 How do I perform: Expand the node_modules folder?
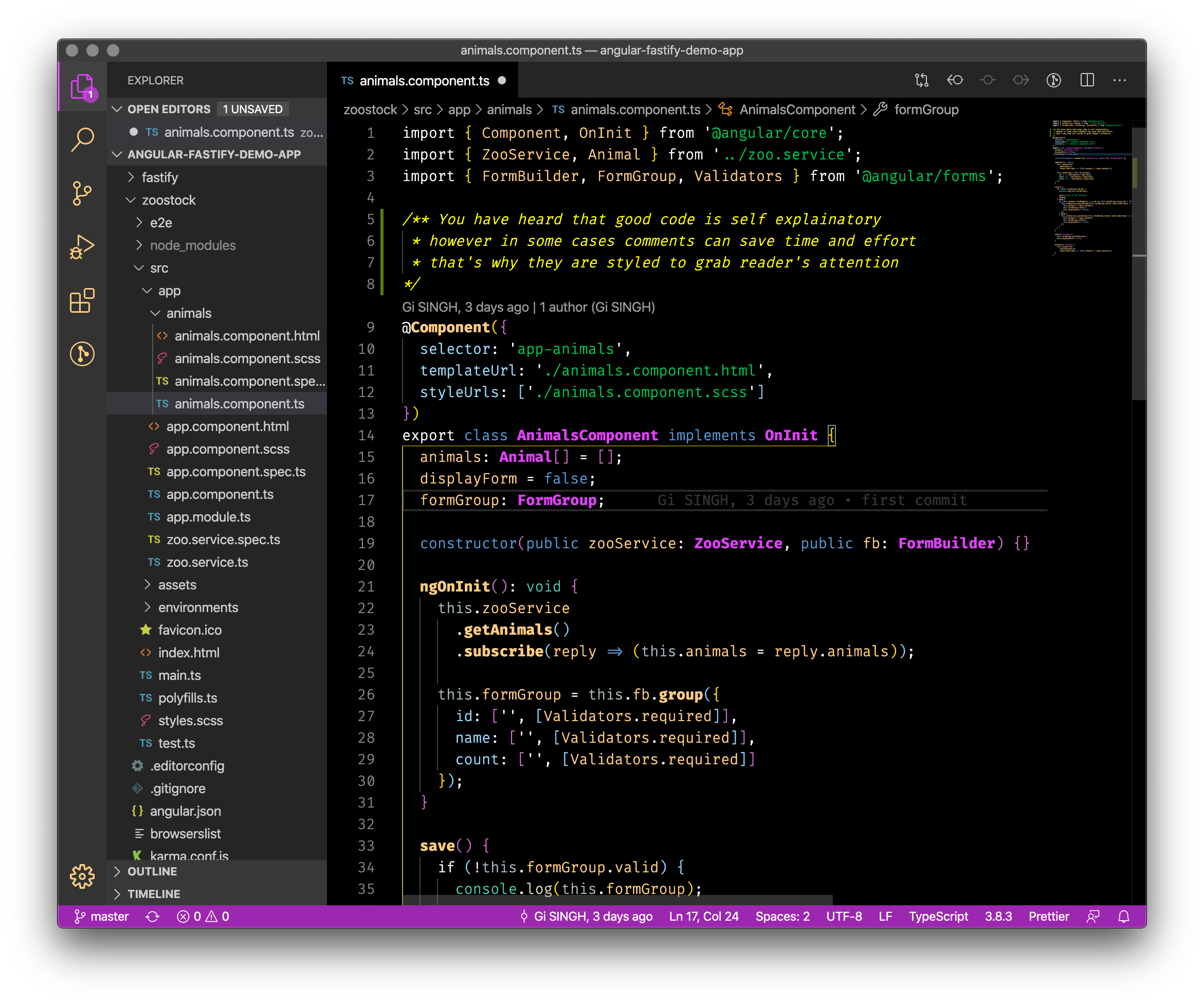click(x=139, y=245)
